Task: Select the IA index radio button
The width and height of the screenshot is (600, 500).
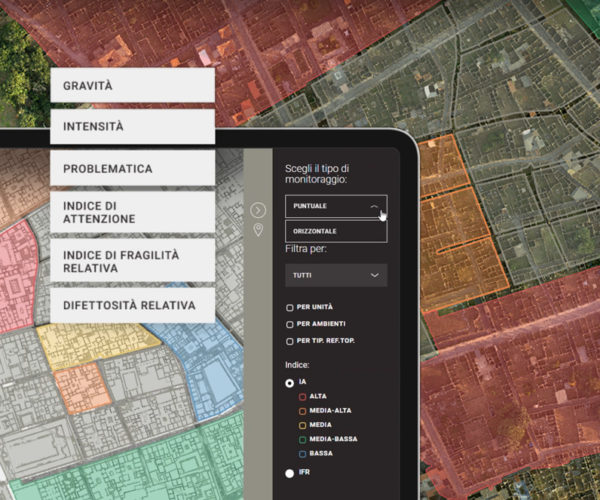Action: click(290, 383)
